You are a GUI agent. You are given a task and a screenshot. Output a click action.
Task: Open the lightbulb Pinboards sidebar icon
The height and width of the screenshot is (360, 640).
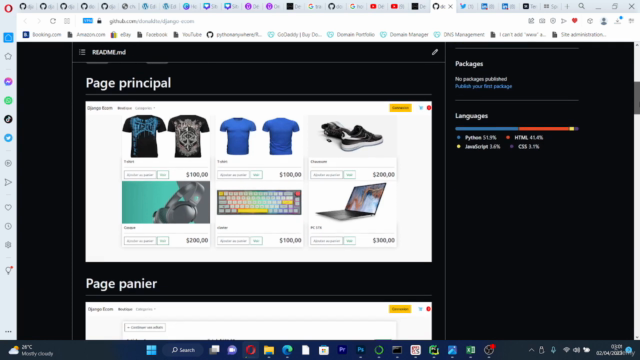tap(8, 270)
